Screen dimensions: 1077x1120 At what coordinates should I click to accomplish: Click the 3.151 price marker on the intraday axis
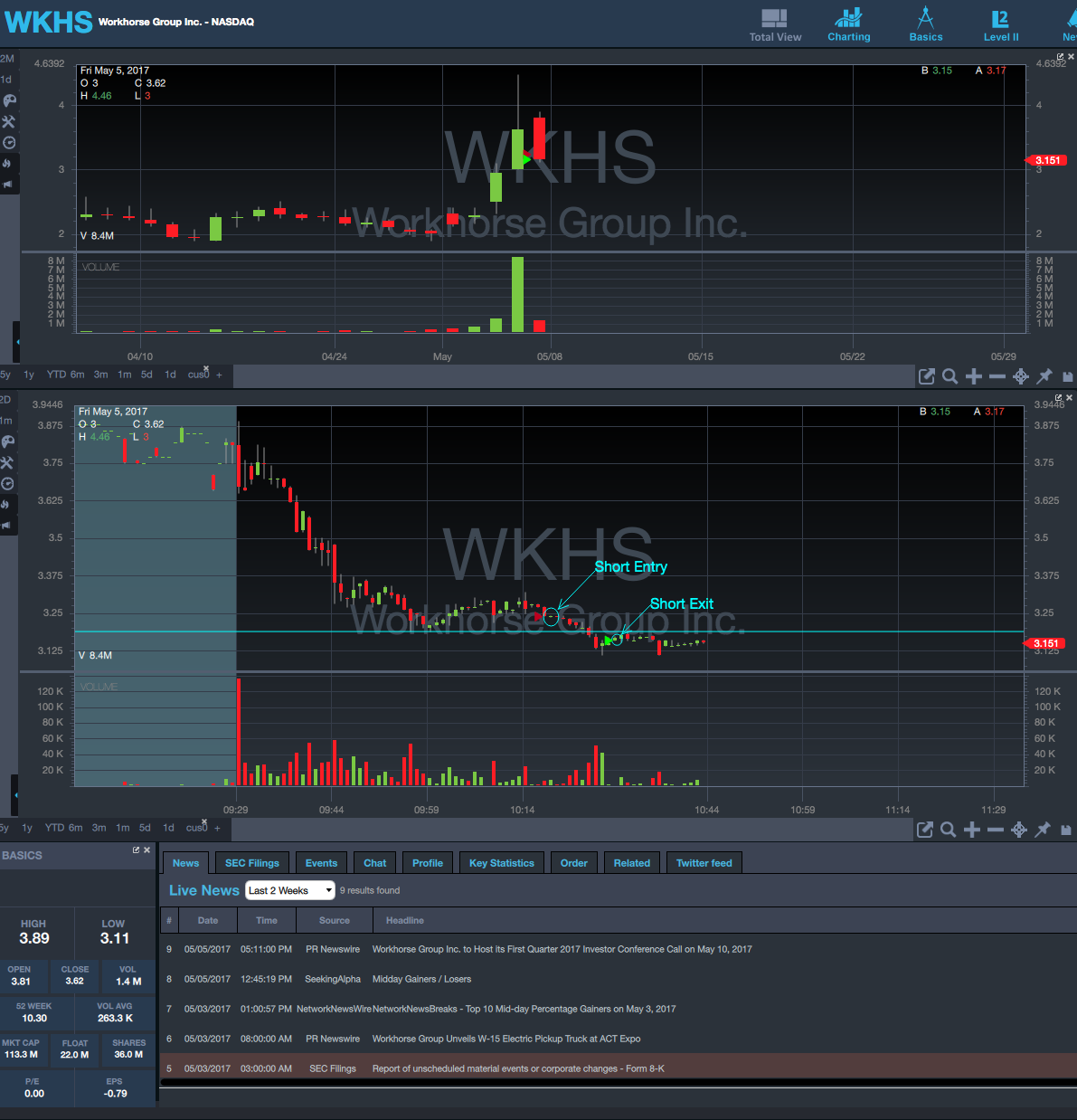pos(1044,643)
